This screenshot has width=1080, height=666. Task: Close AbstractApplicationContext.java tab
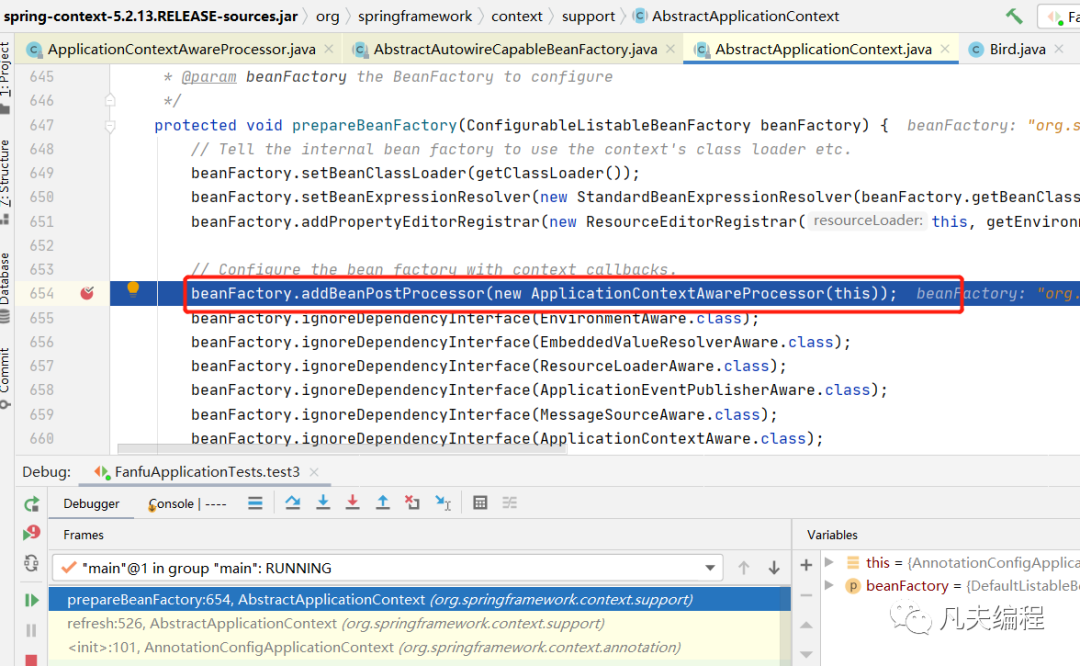(945, 49)
